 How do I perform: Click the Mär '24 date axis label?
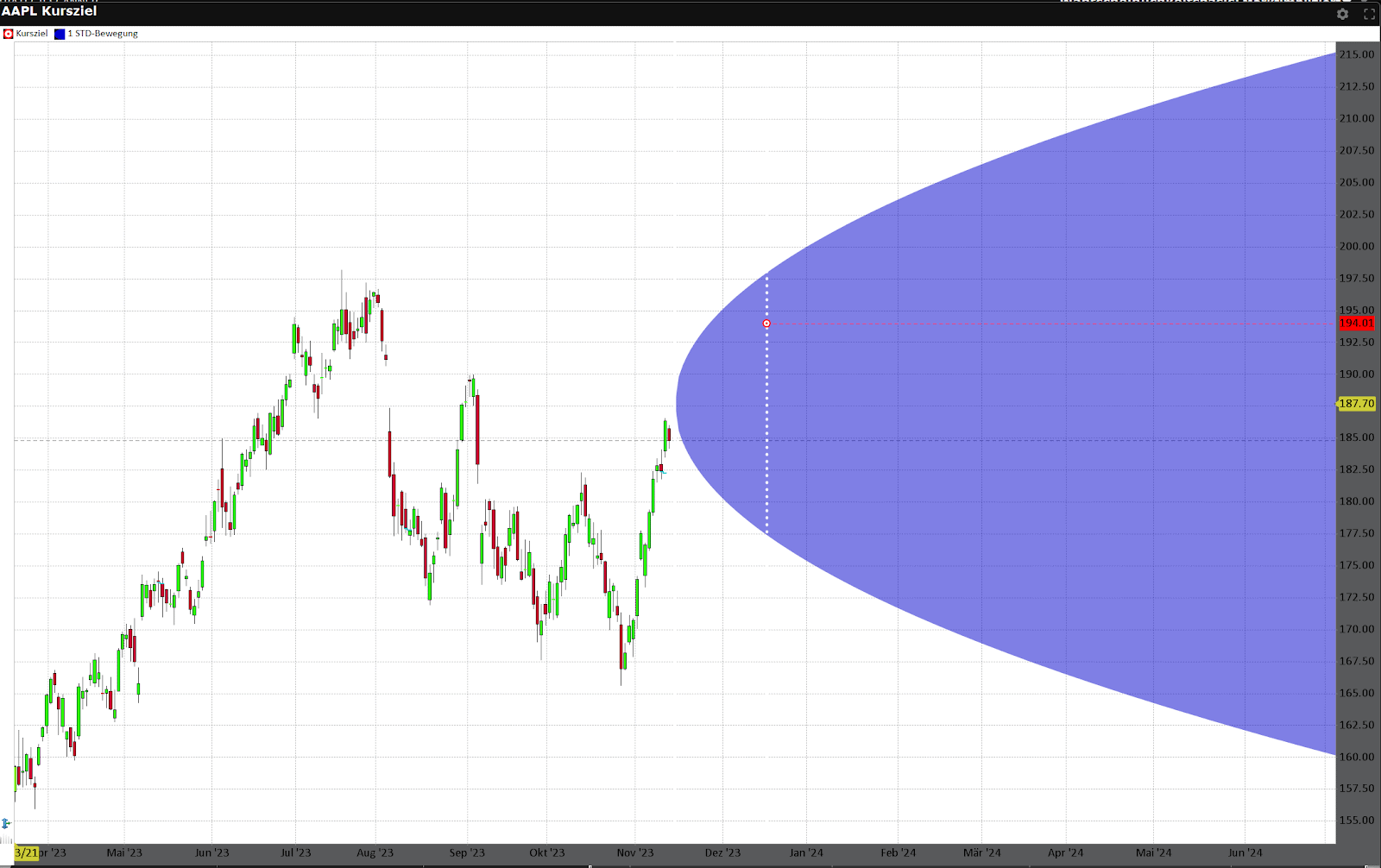[981, 852]
